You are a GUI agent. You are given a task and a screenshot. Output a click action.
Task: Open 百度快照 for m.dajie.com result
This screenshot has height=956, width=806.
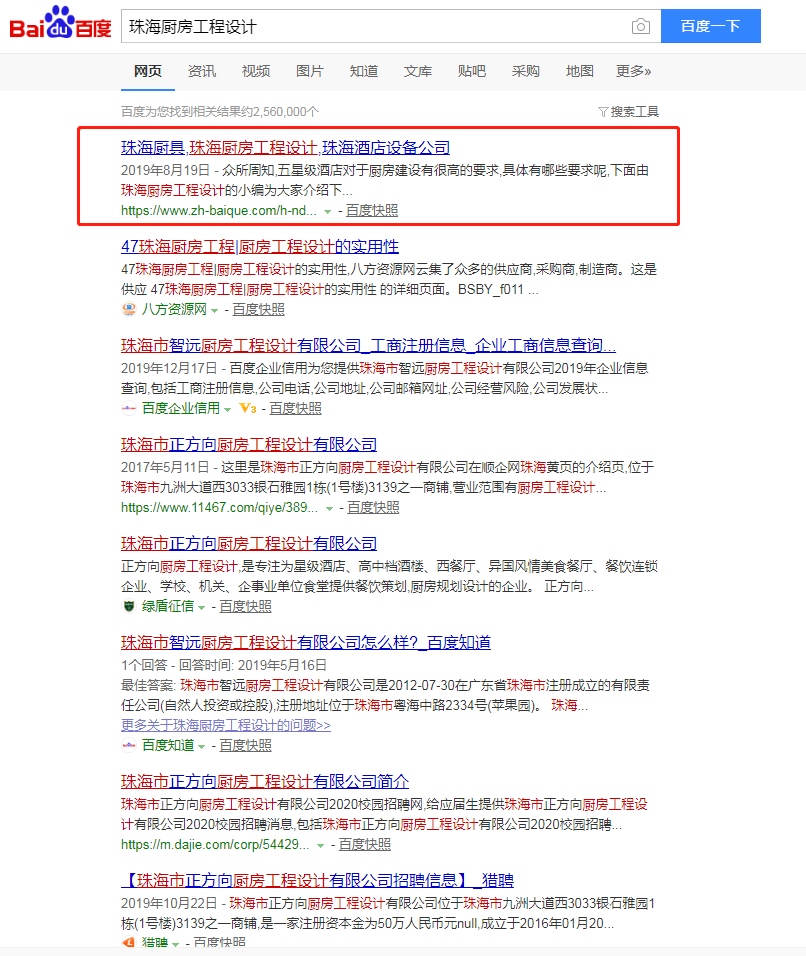tap(365, 844)
